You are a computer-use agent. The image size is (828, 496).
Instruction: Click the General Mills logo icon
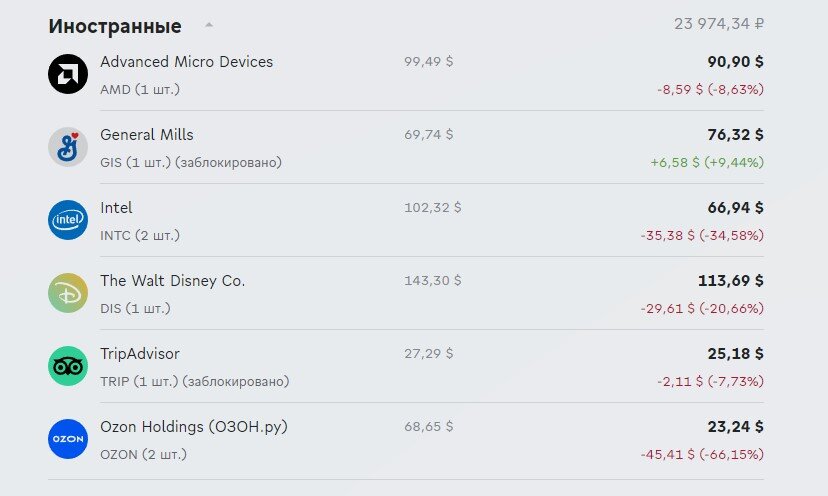coord(68,147)
